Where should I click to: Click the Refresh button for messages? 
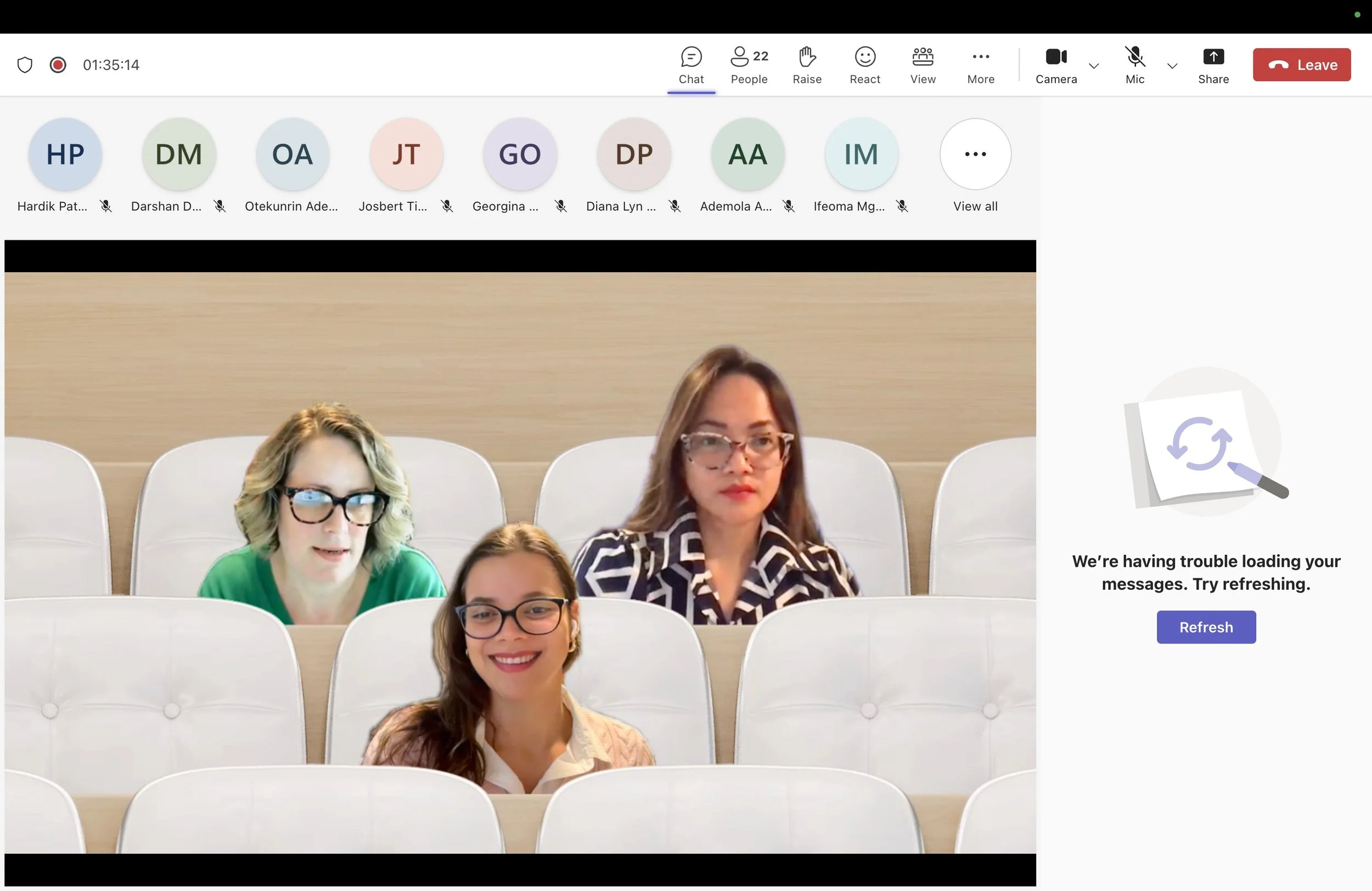pos(1206,627)
